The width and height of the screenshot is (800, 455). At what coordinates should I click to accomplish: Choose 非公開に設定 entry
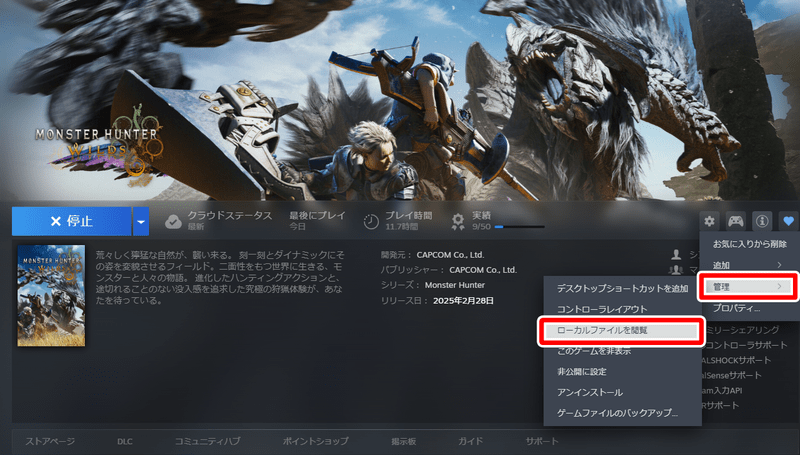622,372
